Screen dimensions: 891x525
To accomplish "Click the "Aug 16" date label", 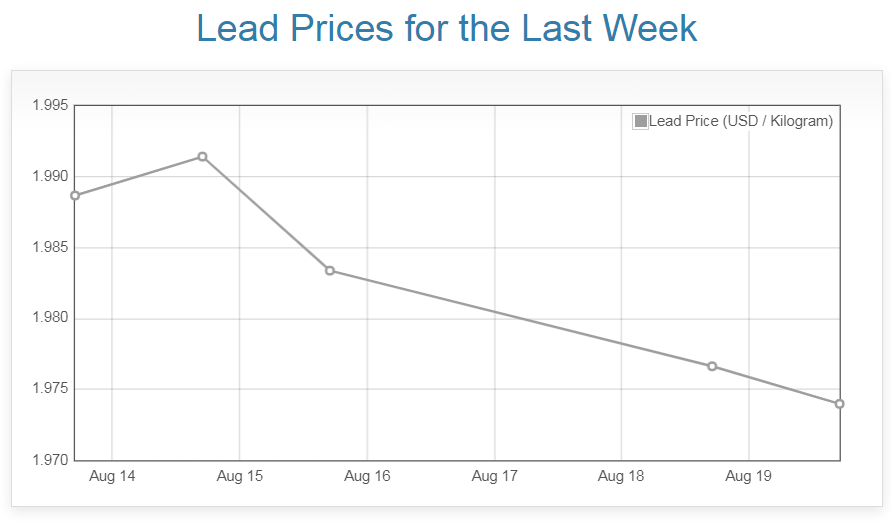I will click(367, 477).
